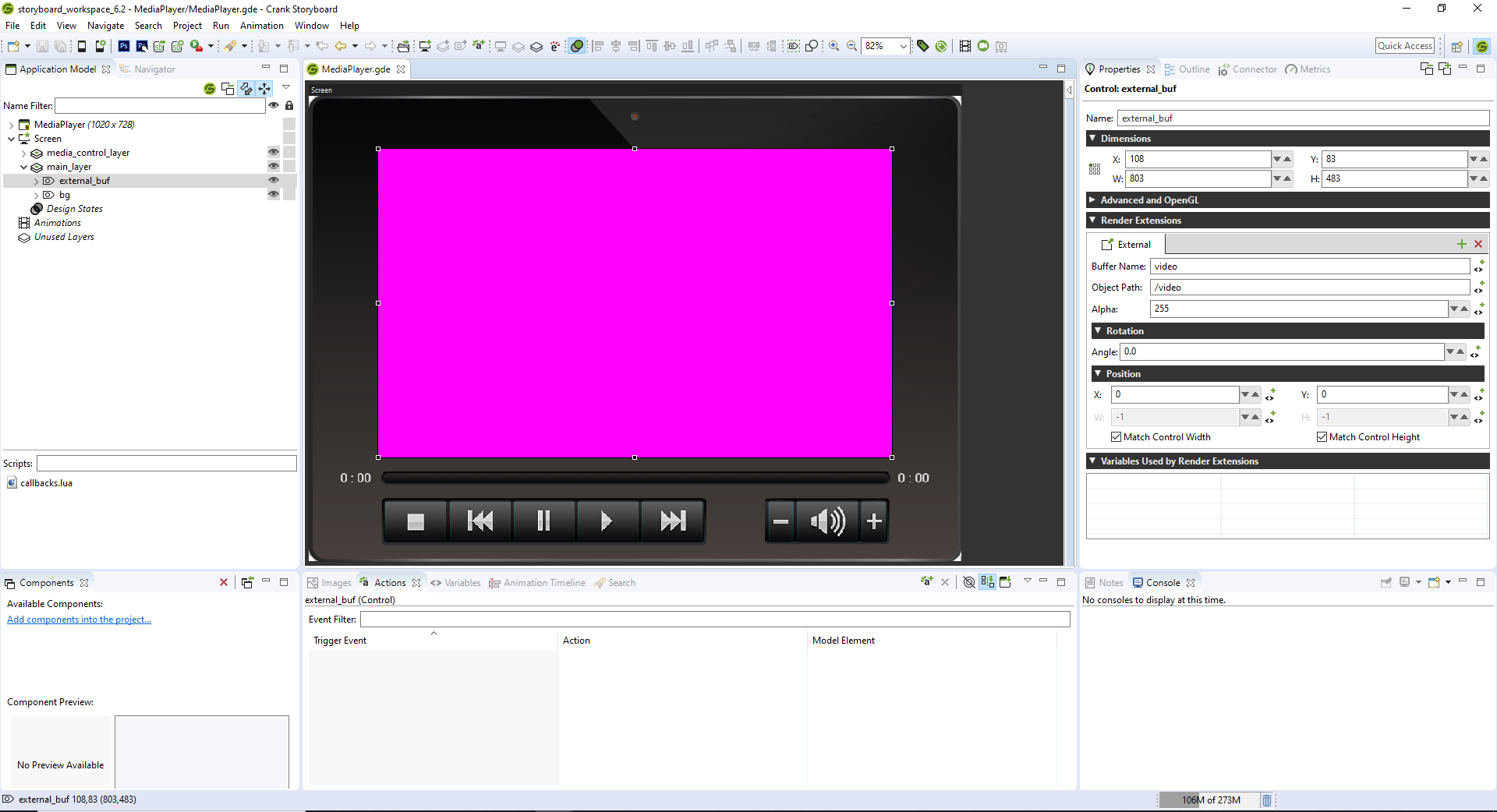Click the media player progress bar
The image size is (1497, 812).
pos(635,478)
